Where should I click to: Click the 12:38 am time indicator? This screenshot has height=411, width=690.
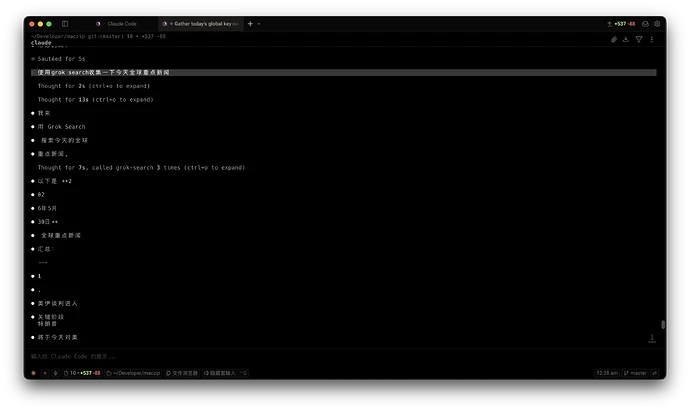coord(607,373)
